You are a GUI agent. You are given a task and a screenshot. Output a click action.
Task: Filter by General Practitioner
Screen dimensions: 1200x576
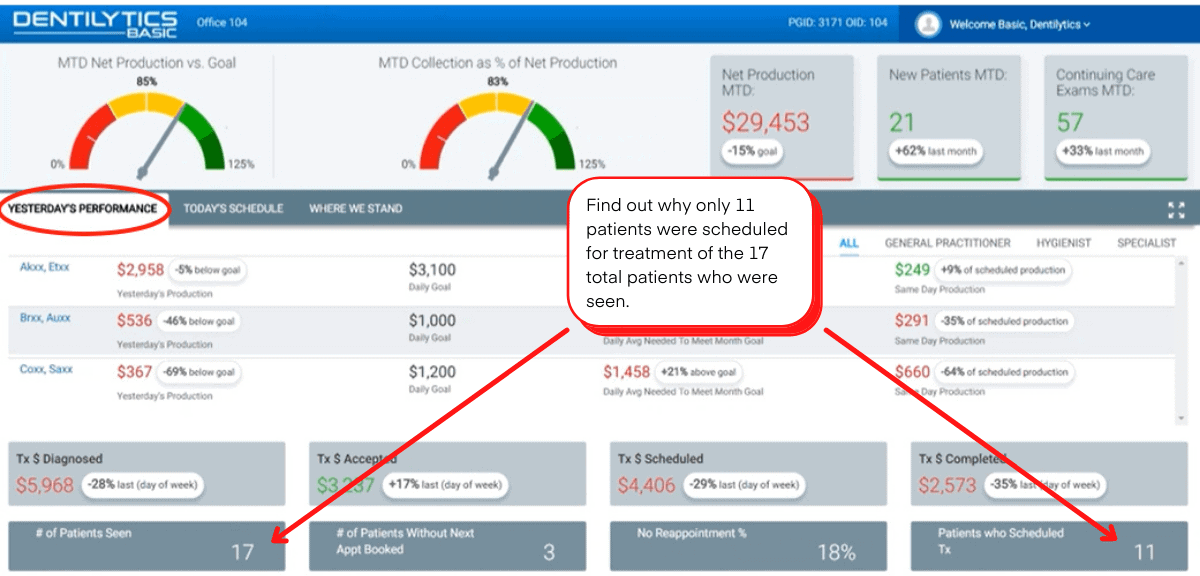[x=947, y=243]
